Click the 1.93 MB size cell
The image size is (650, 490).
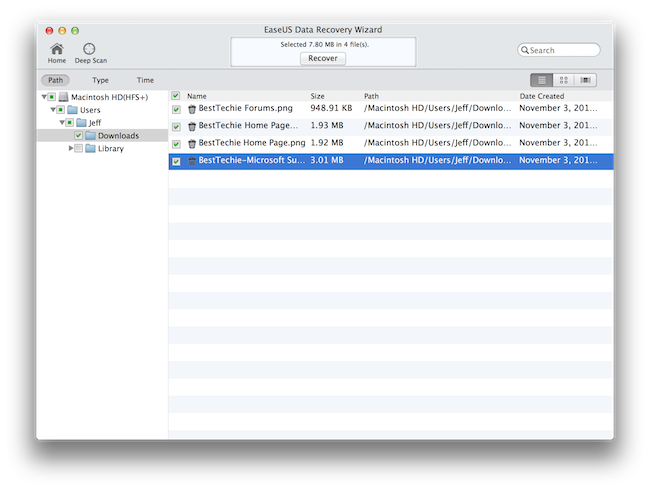click(327, 126)
